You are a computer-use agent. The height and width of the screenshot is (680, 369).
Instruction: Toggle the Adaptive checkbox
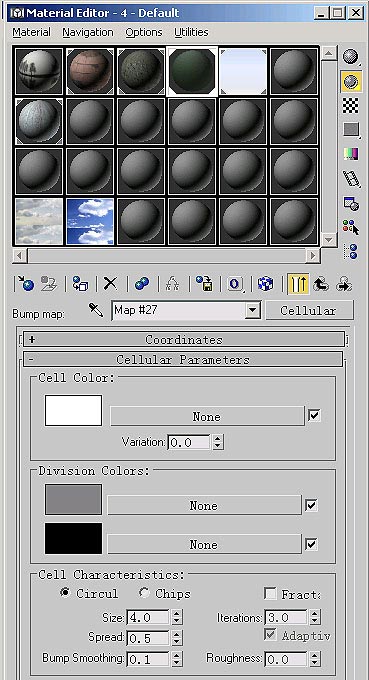[x=271, y=634]
